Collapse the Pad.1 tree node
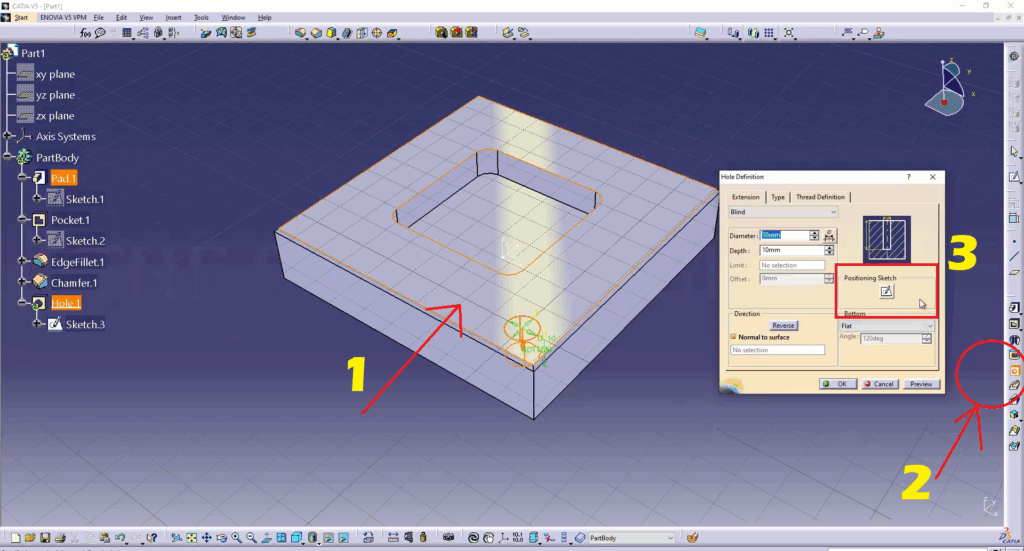Screen dimensions: 1024x551 (x=23, y=178)
